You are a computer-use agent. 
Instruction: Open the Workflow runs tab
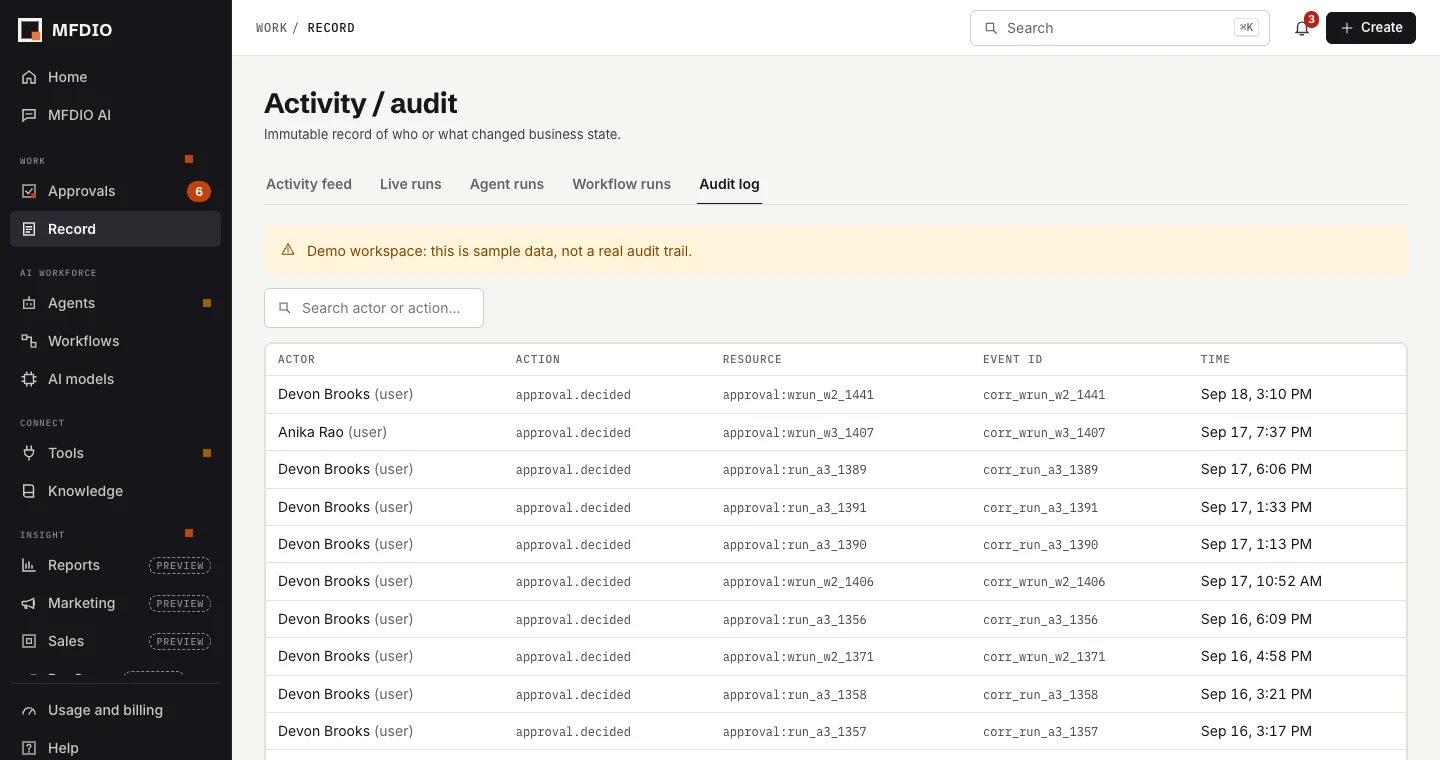pyautogui.click(x=622, y=184)
